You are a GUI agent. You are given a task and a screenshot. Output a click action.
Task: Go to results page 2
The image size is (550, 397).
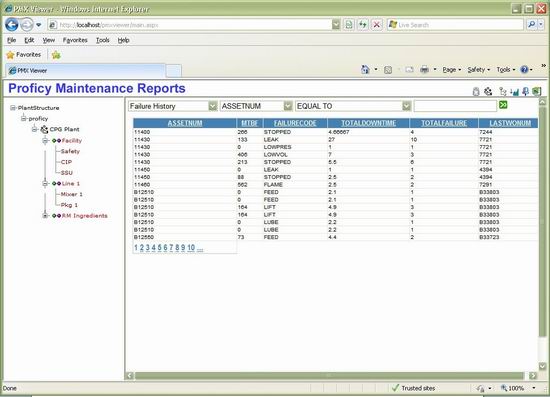pyautogui.click(x=142, y=248)
